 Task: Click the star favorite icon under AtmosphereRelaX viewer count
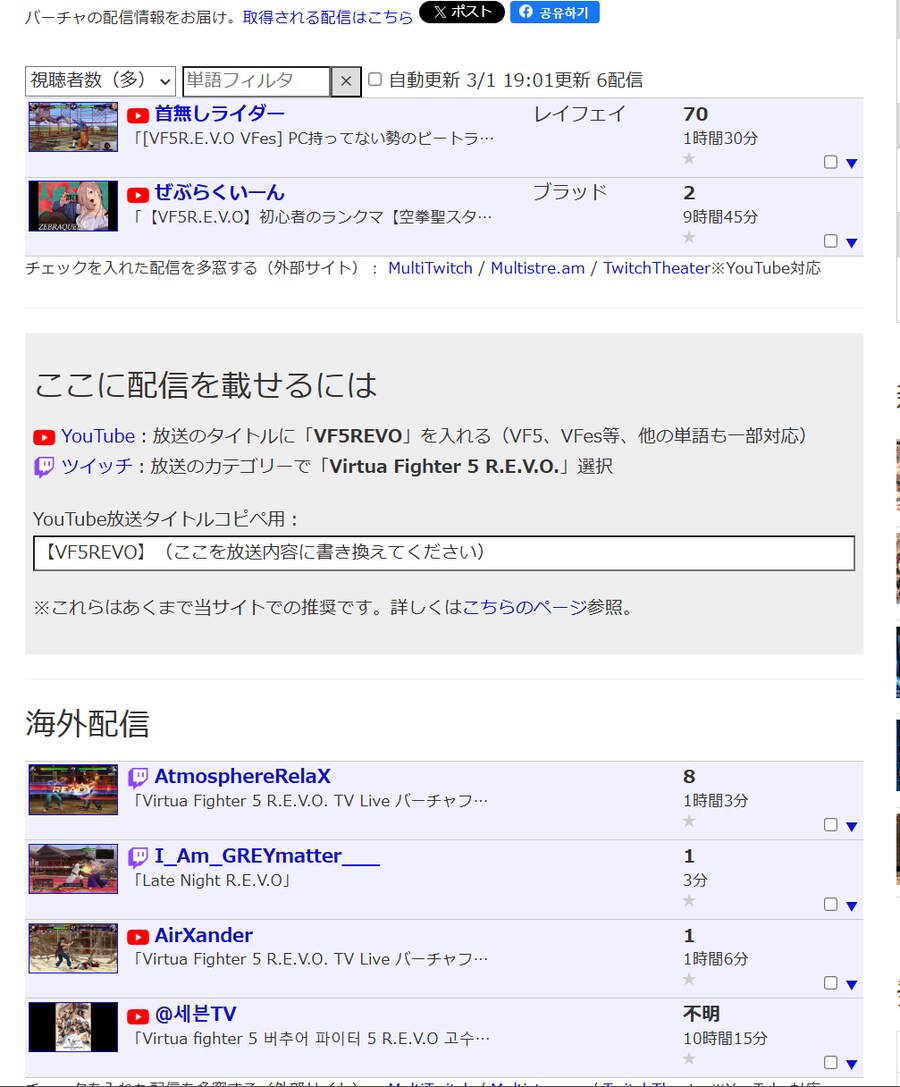pos(688,822)
